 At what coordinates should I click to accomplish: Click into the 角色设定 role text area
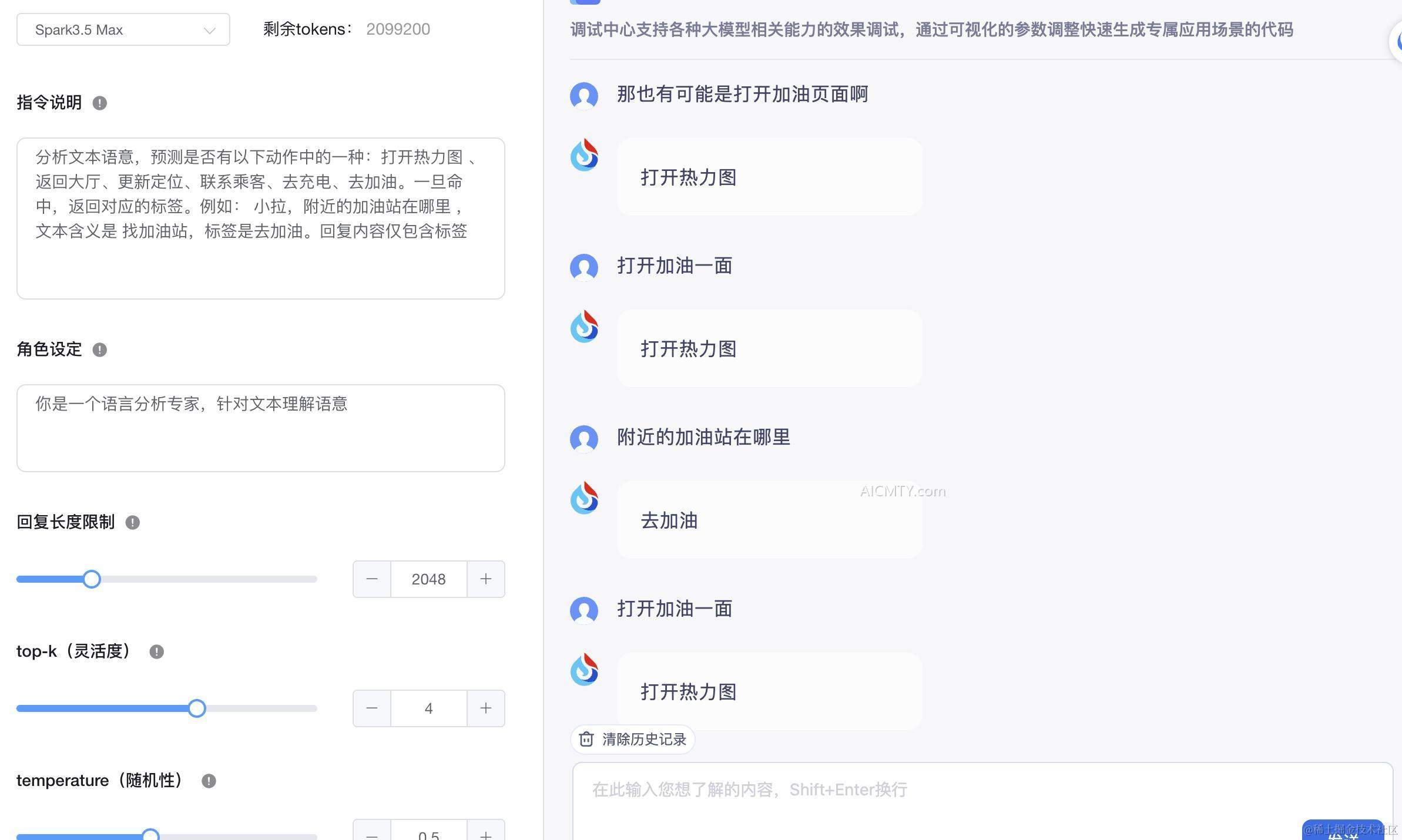click(261, 428)
